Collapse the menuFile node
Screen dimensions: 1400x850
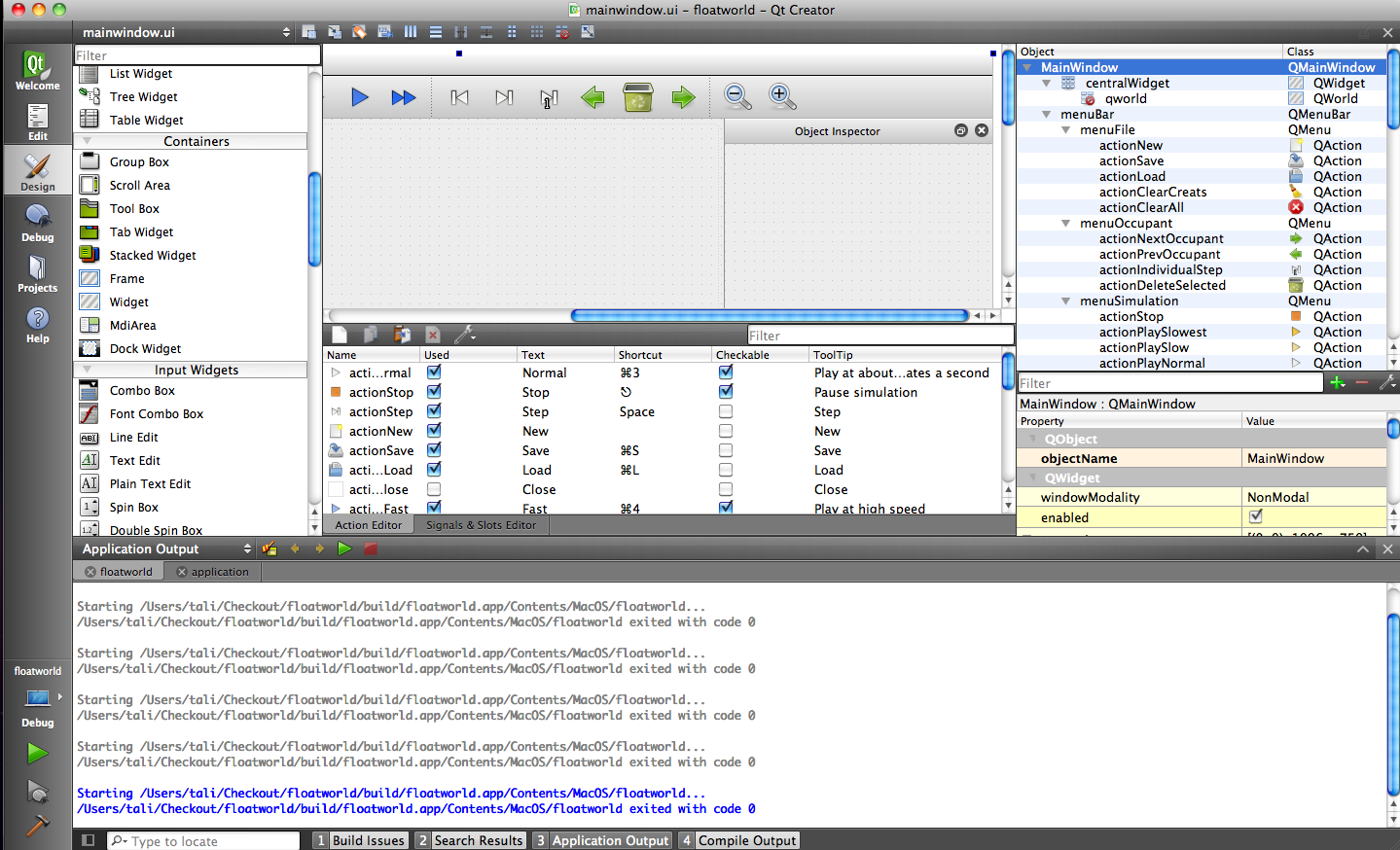1065,129
